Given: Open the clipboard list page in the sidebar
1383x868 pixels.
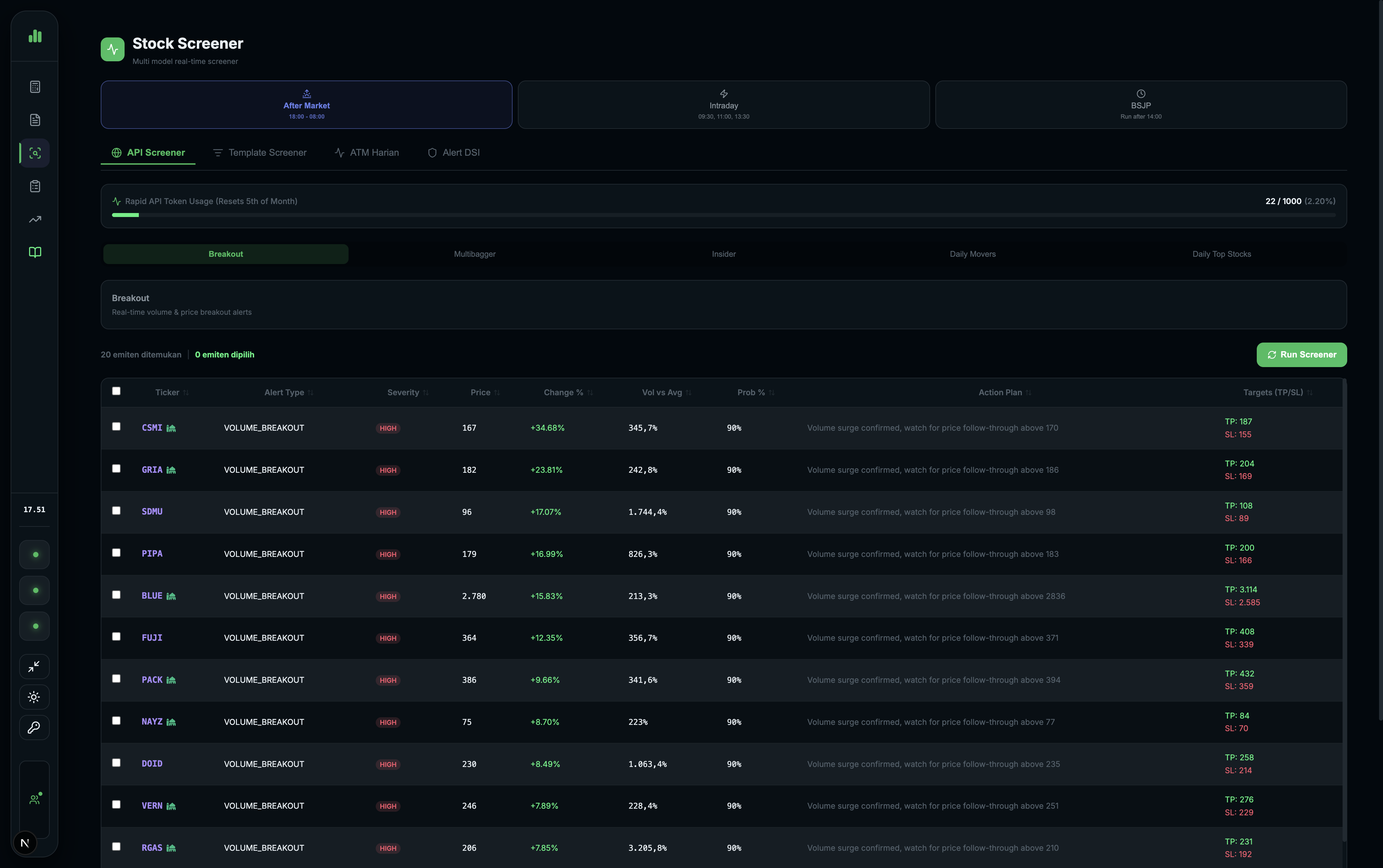Looking at the screenshot, I should tap(35, 186).
